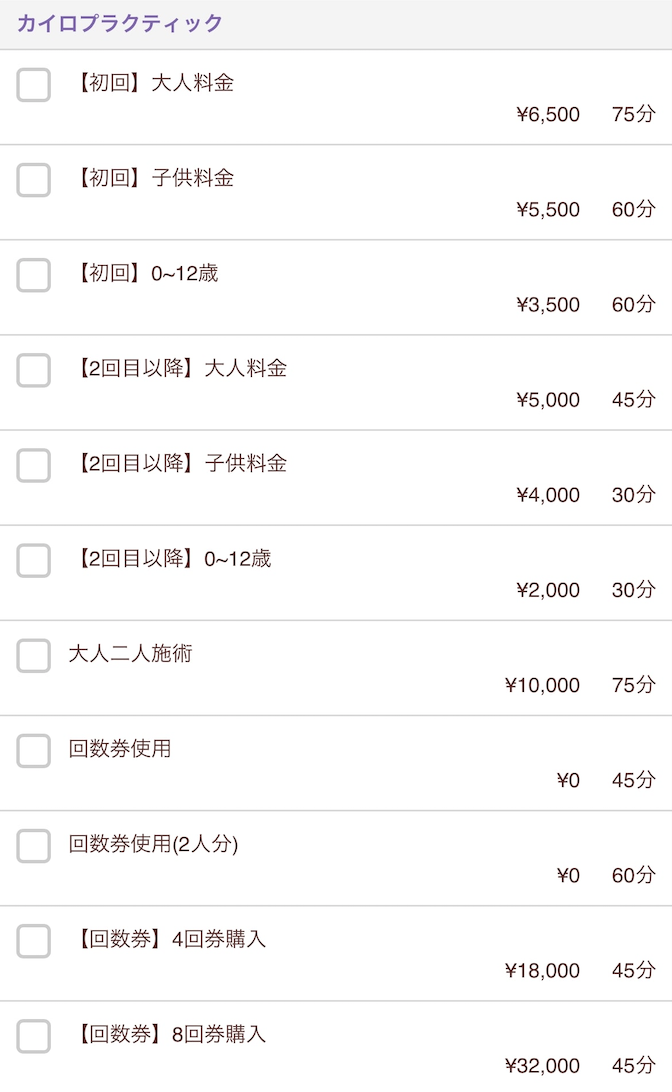Click the ¥18,000 ticket price
The image size is (672, 1092).
(542, 971)
